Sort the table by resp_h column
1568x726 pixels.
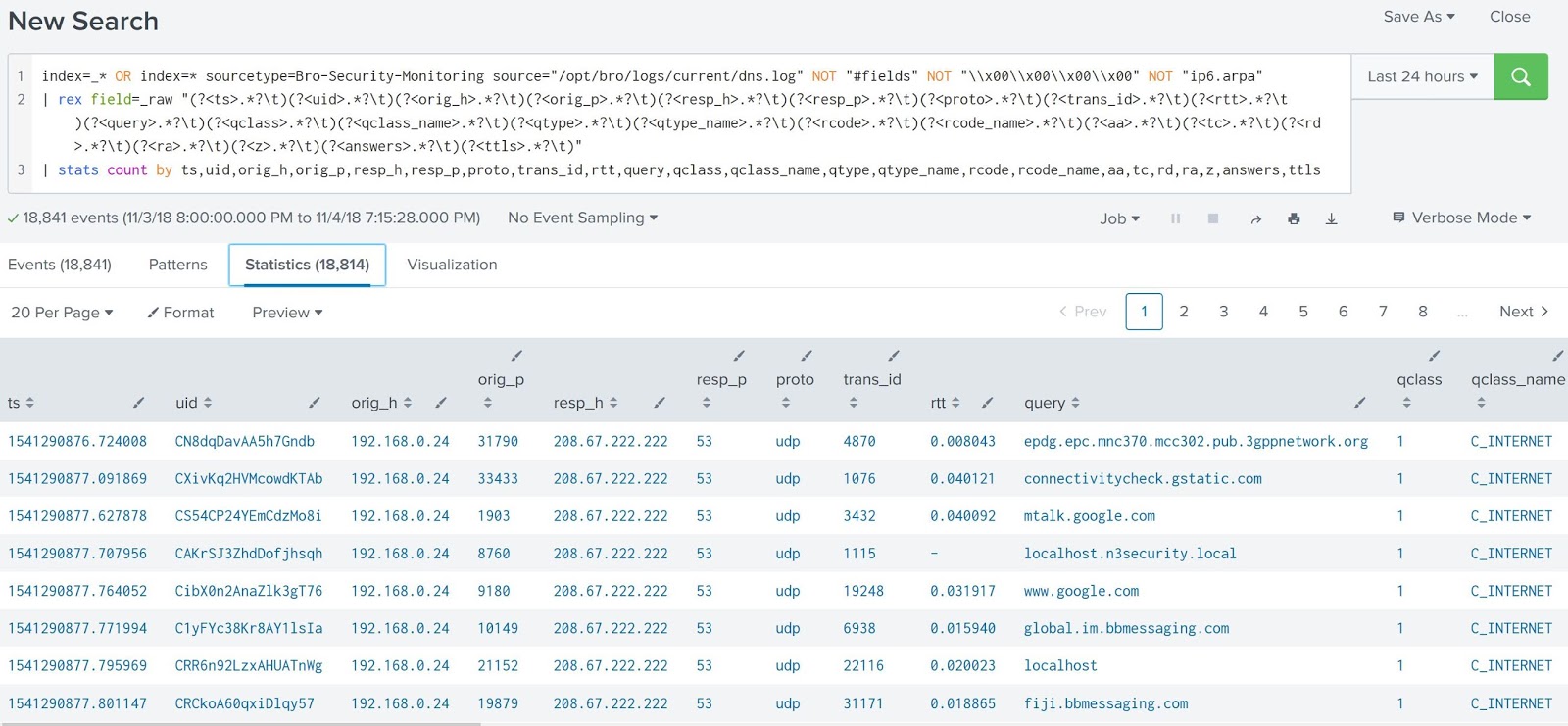(613, 403)
